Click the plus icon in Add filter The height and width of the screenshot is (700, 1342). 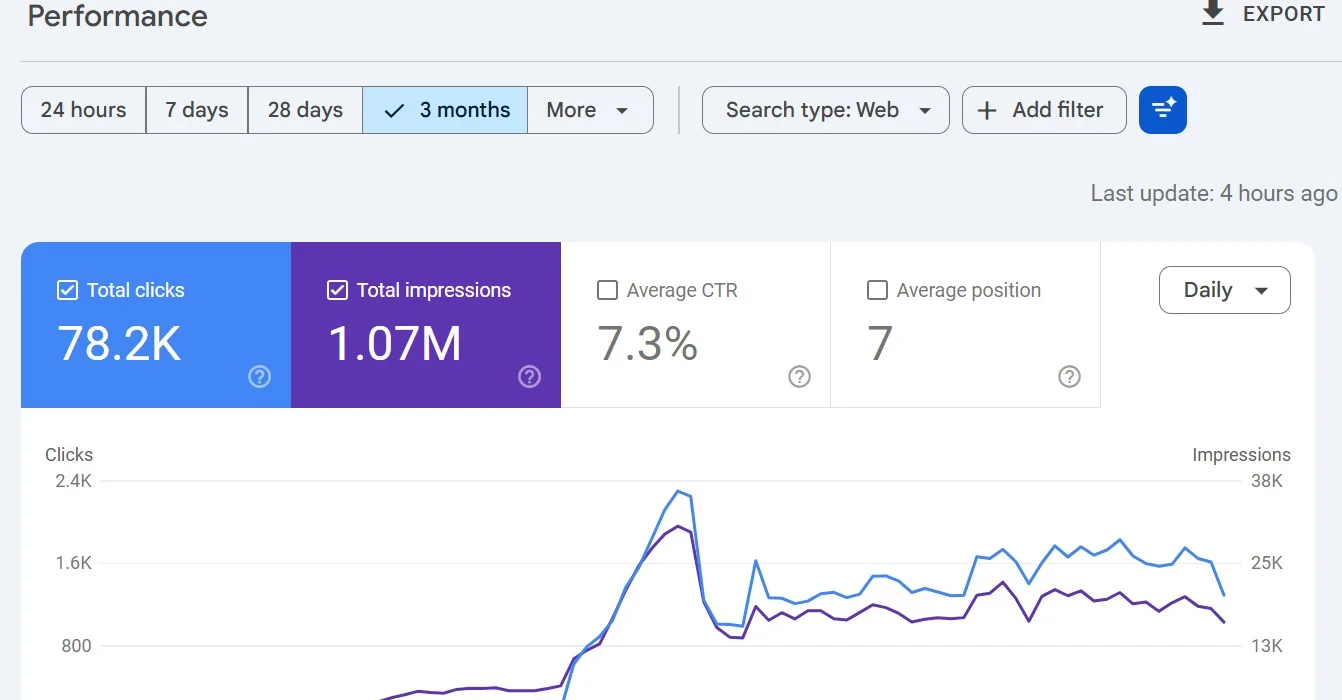point(987,110)
